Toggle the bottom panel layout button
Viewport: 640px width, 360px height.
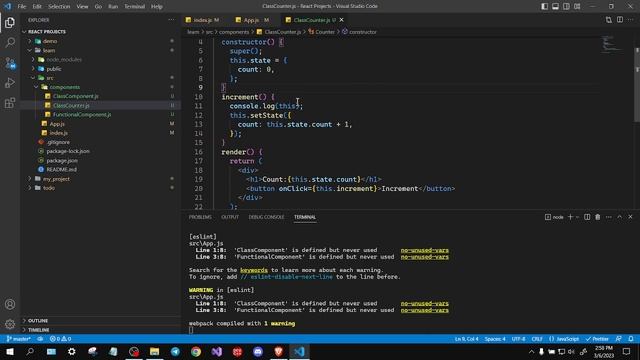click(556, 6)
